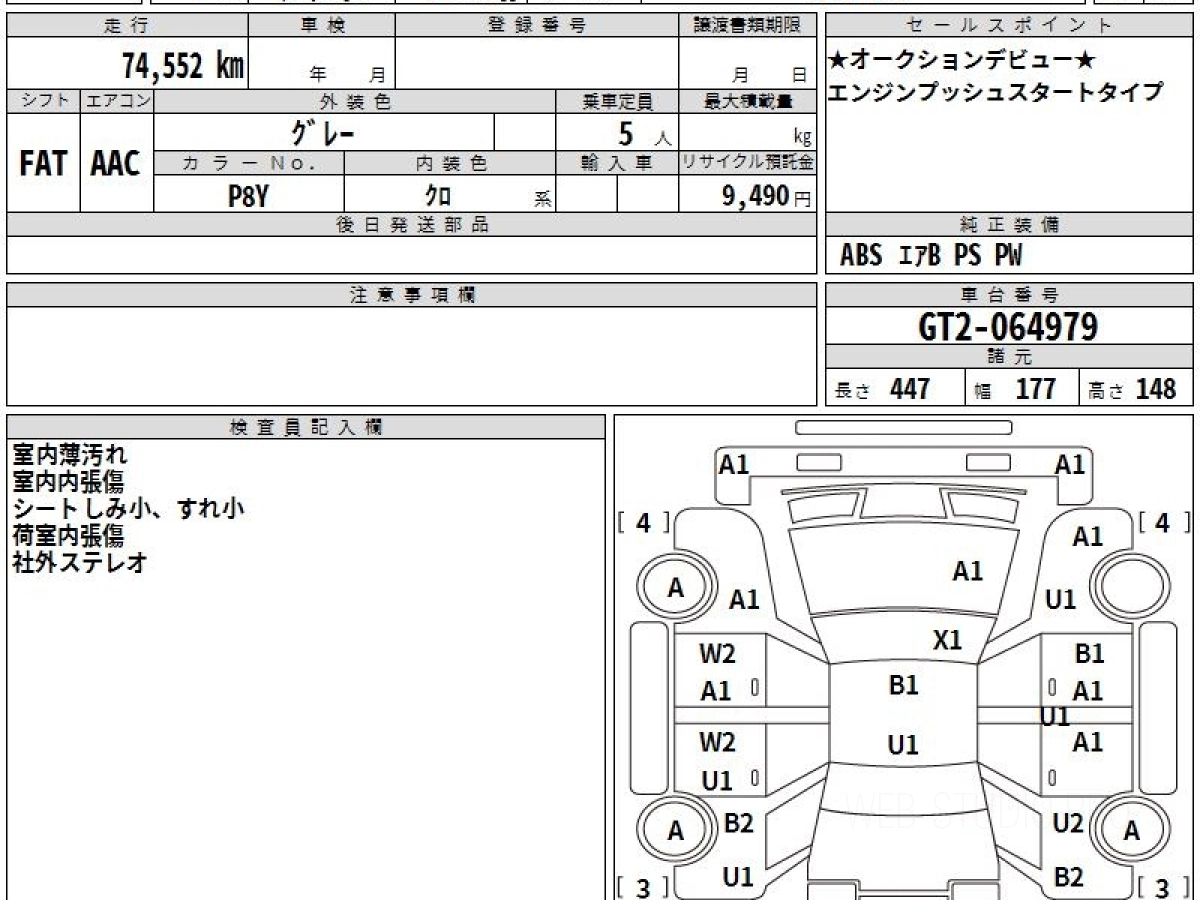Click the カラーNo. header

pyautogui.click(x=249, y=163)
